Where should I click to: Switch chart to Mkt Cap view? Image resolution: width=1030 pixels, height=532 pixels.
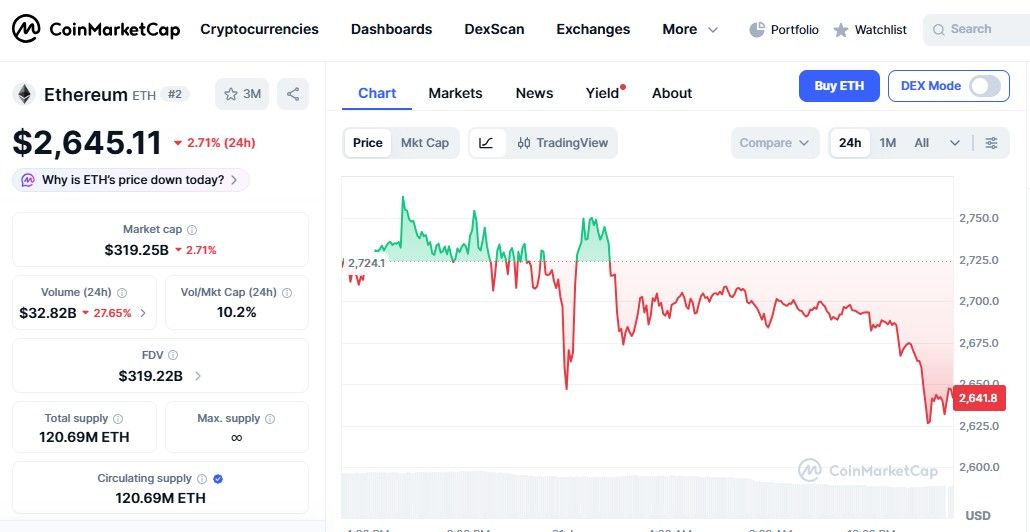pos(425,143)
